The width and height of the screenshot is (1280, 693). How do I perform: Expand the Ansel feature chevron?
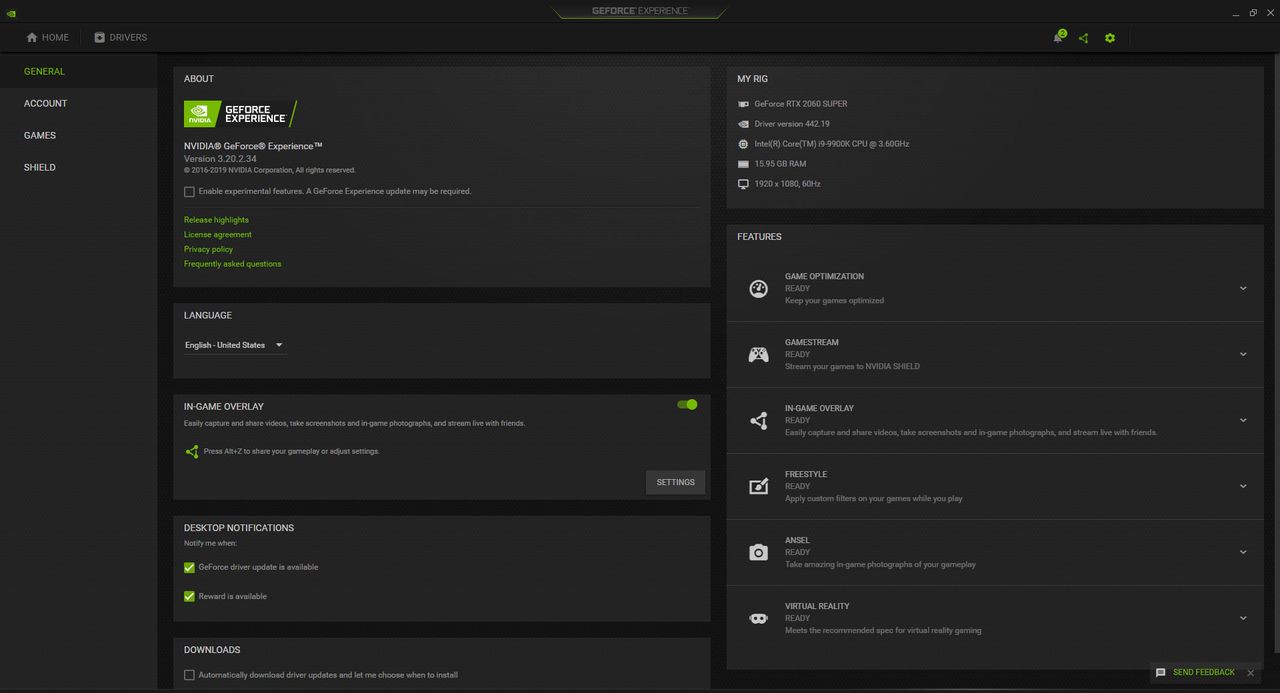(1243, 552)
